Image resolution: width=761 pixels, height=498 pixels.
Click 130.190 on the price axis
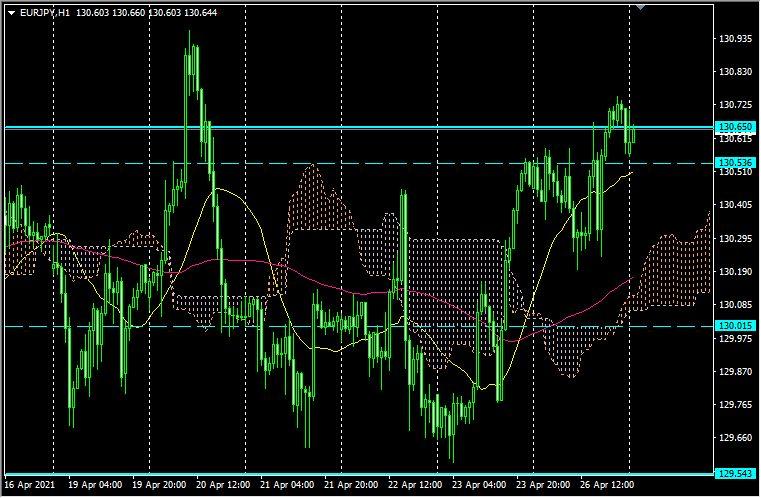[735, 272]
